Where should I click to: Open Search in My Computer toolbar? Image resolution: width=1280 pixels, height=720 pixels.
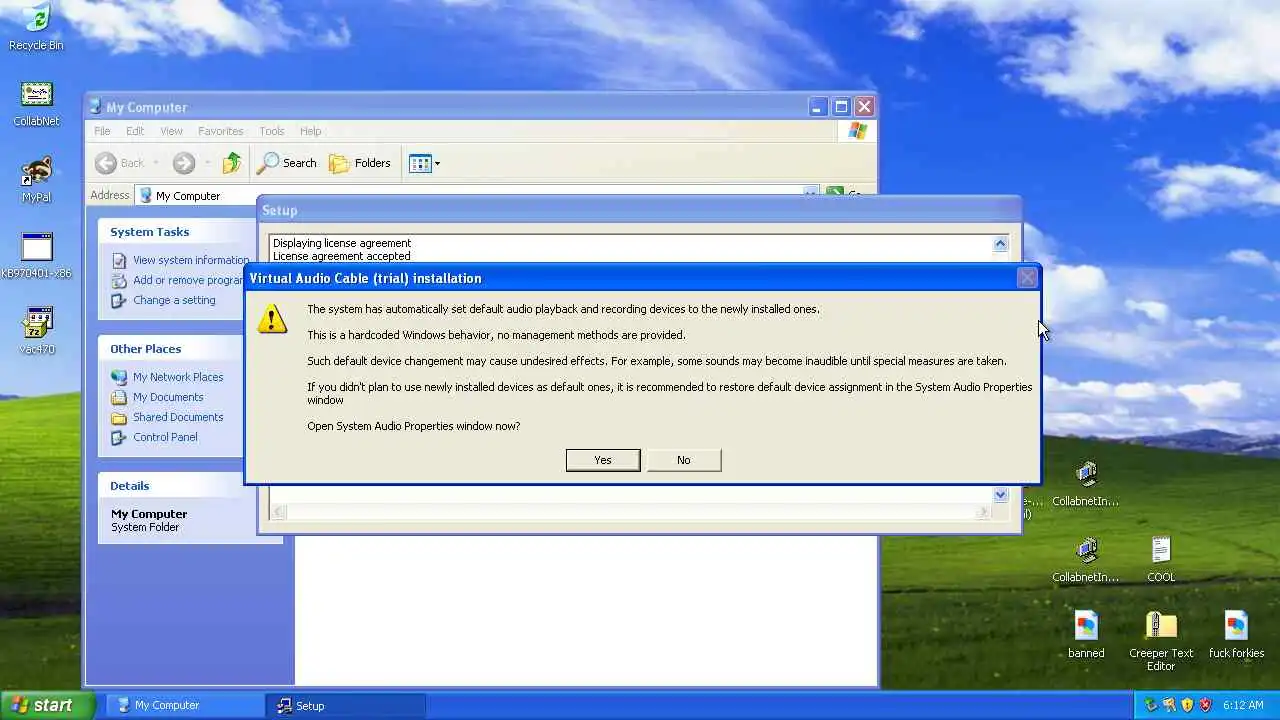(287, 163)
